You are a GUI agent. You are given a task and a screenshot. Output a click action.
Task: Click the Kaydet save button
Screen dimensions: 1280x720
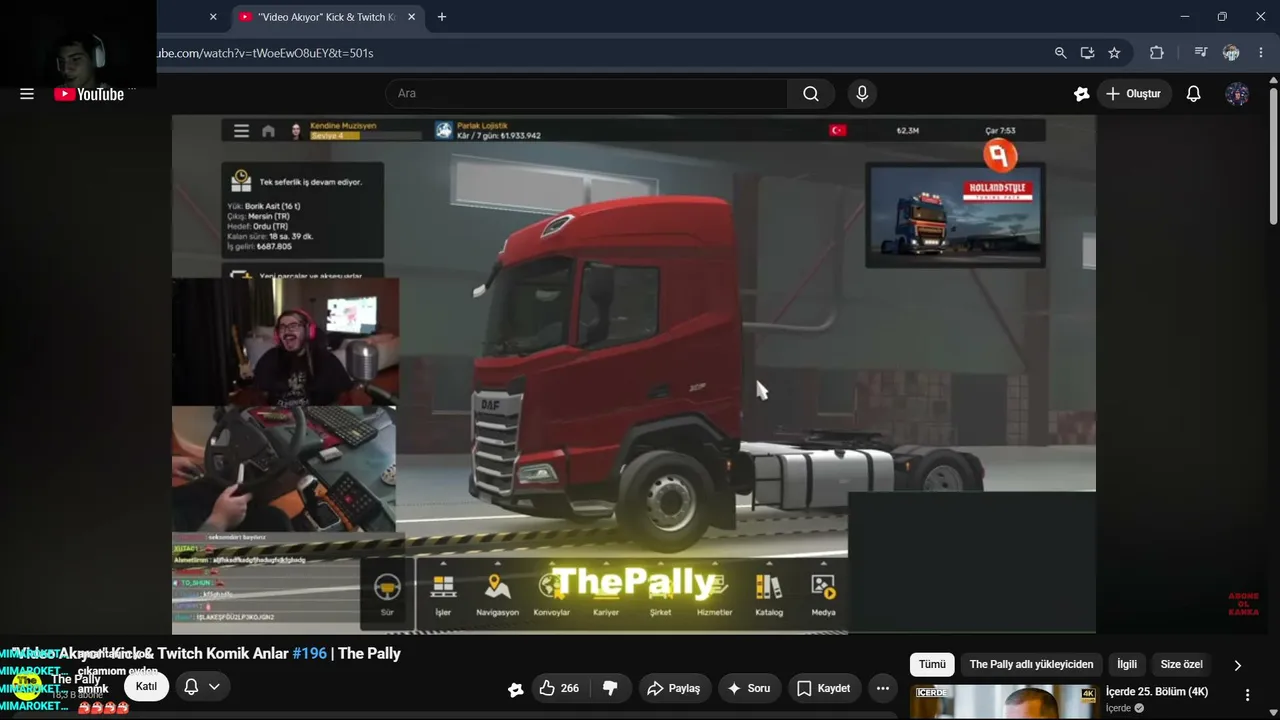tap(824, 688)
